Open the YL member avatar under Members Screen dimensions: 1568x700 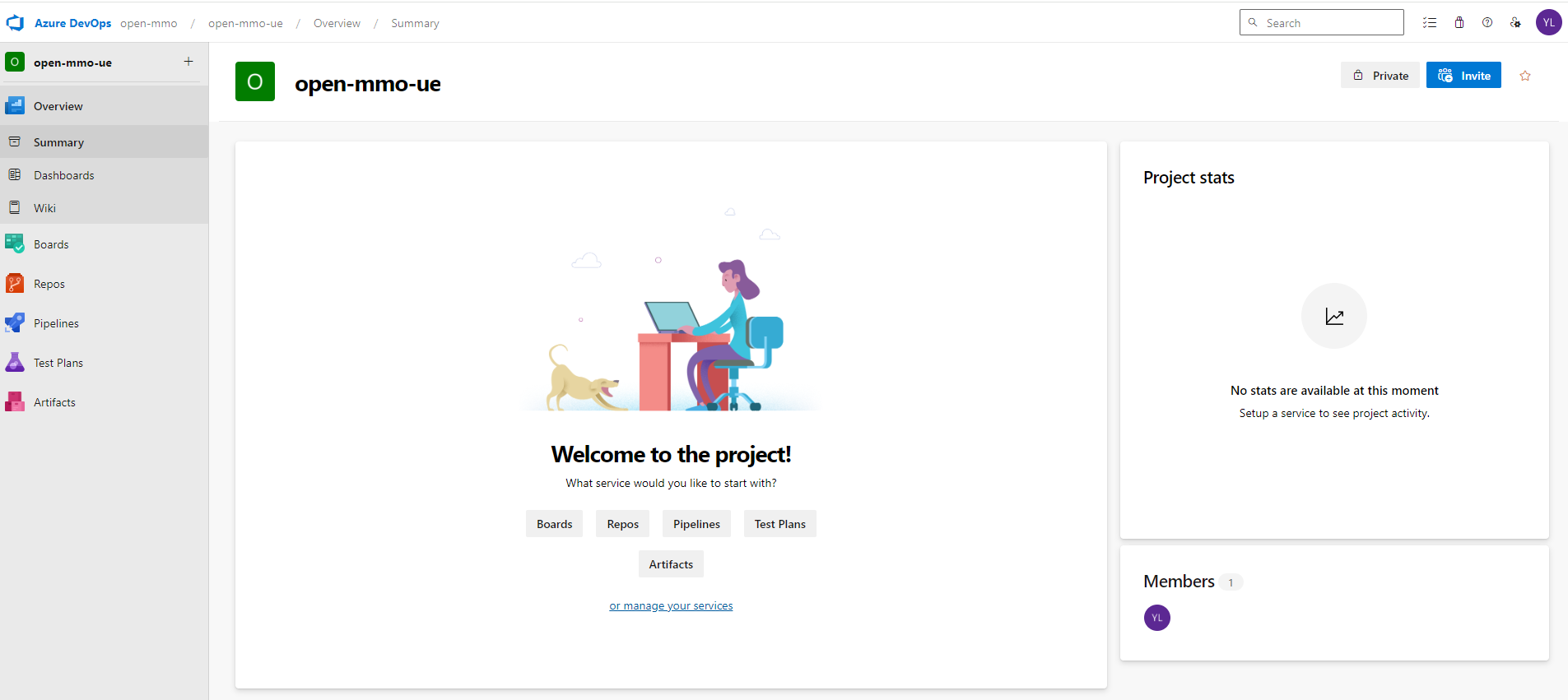coord(1157,618)
